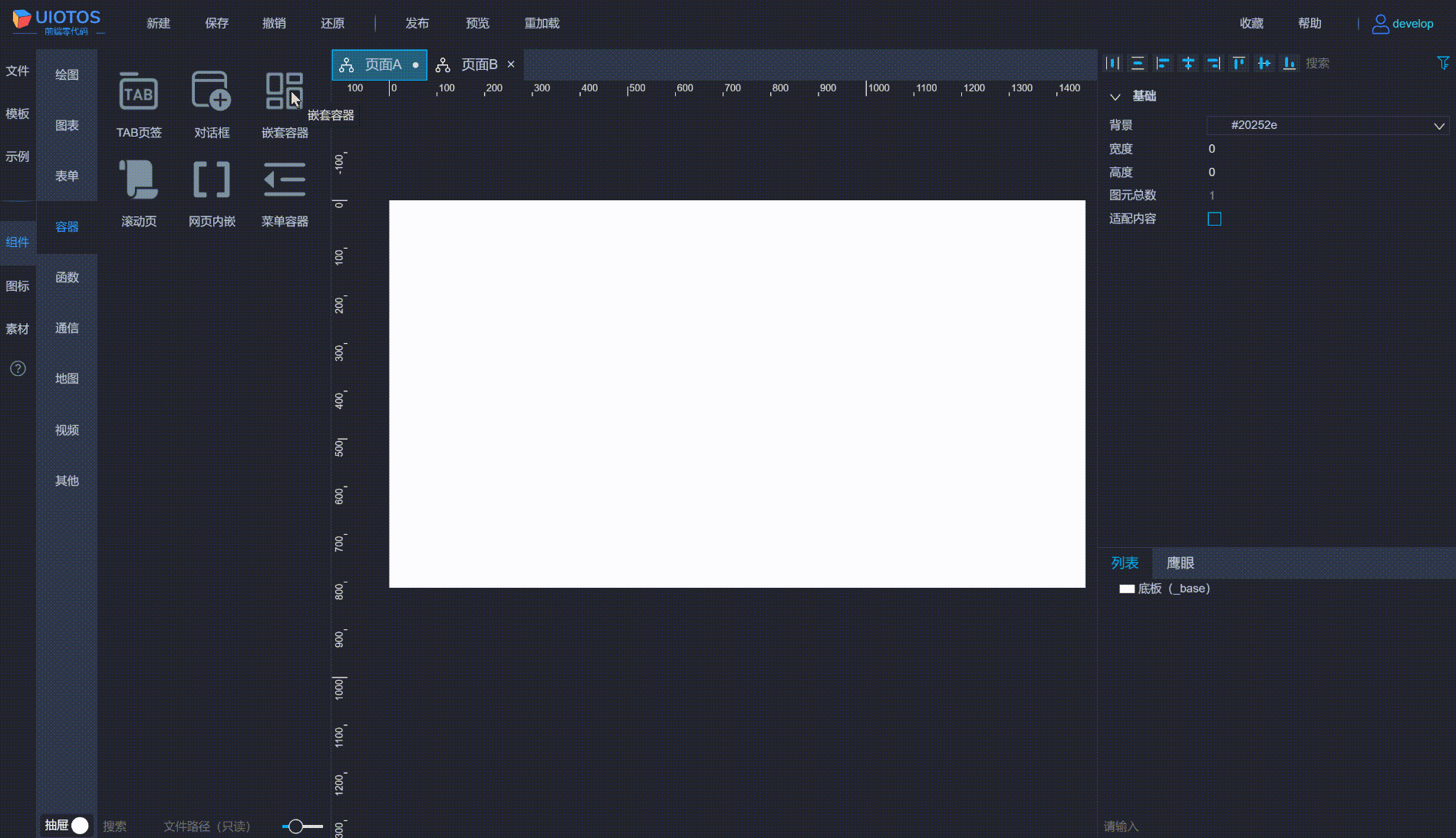Click the align horizontal center icon
The image size is (1456, 838).
1188,63
